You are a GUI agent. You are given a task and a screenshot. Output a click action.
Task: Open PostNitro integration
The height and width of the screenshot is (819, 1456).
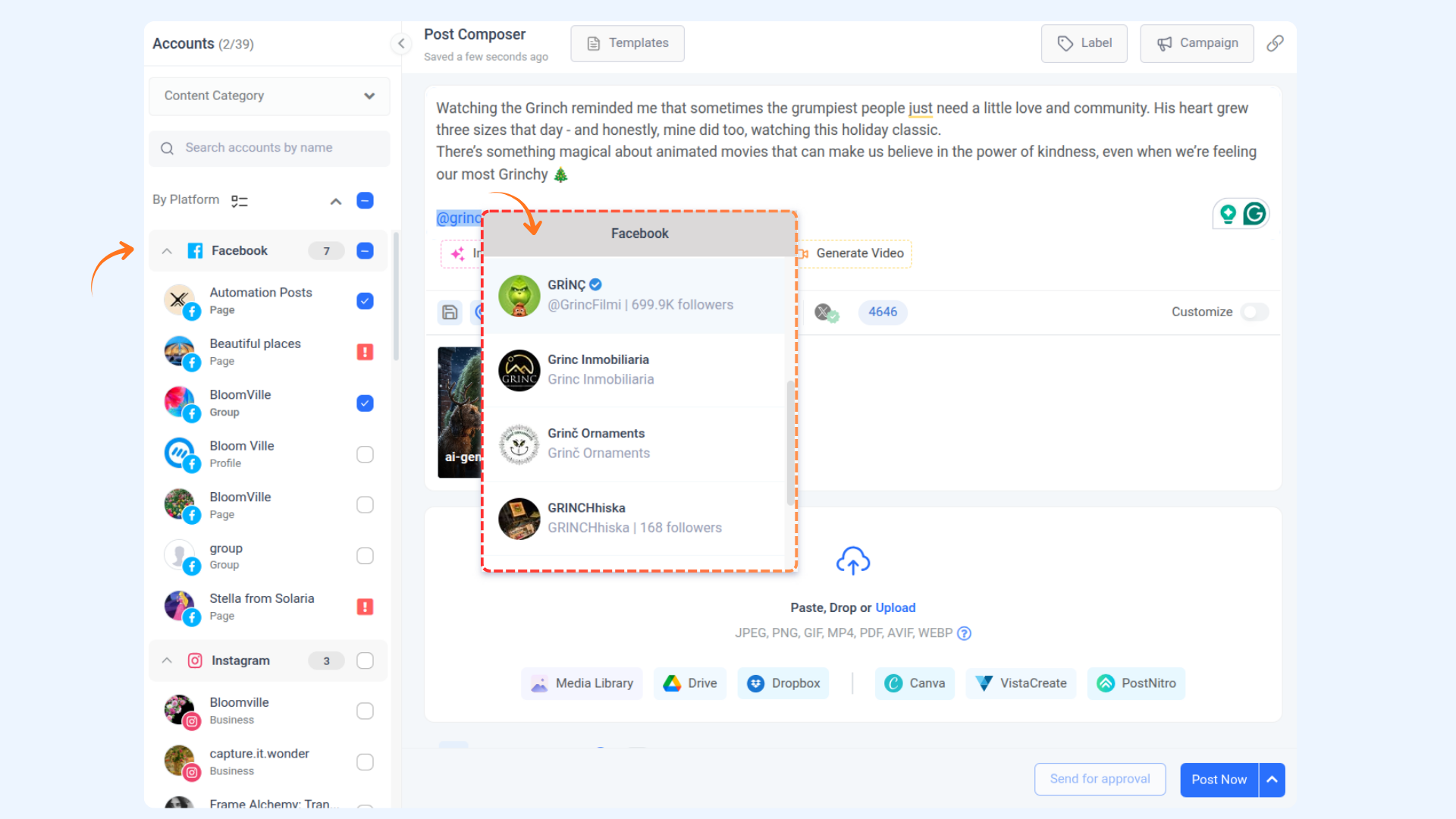point(1136,683)
